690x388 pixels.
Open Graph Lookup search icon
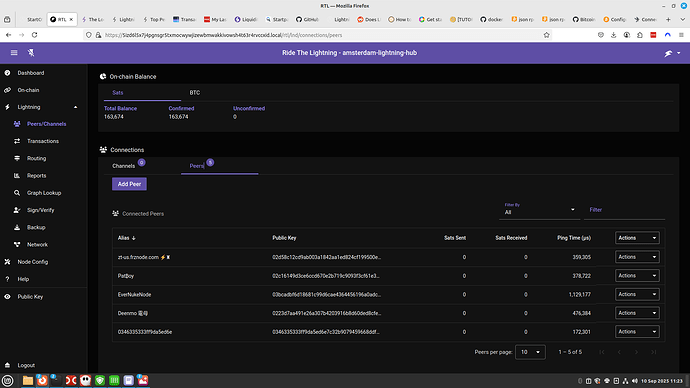17,193
